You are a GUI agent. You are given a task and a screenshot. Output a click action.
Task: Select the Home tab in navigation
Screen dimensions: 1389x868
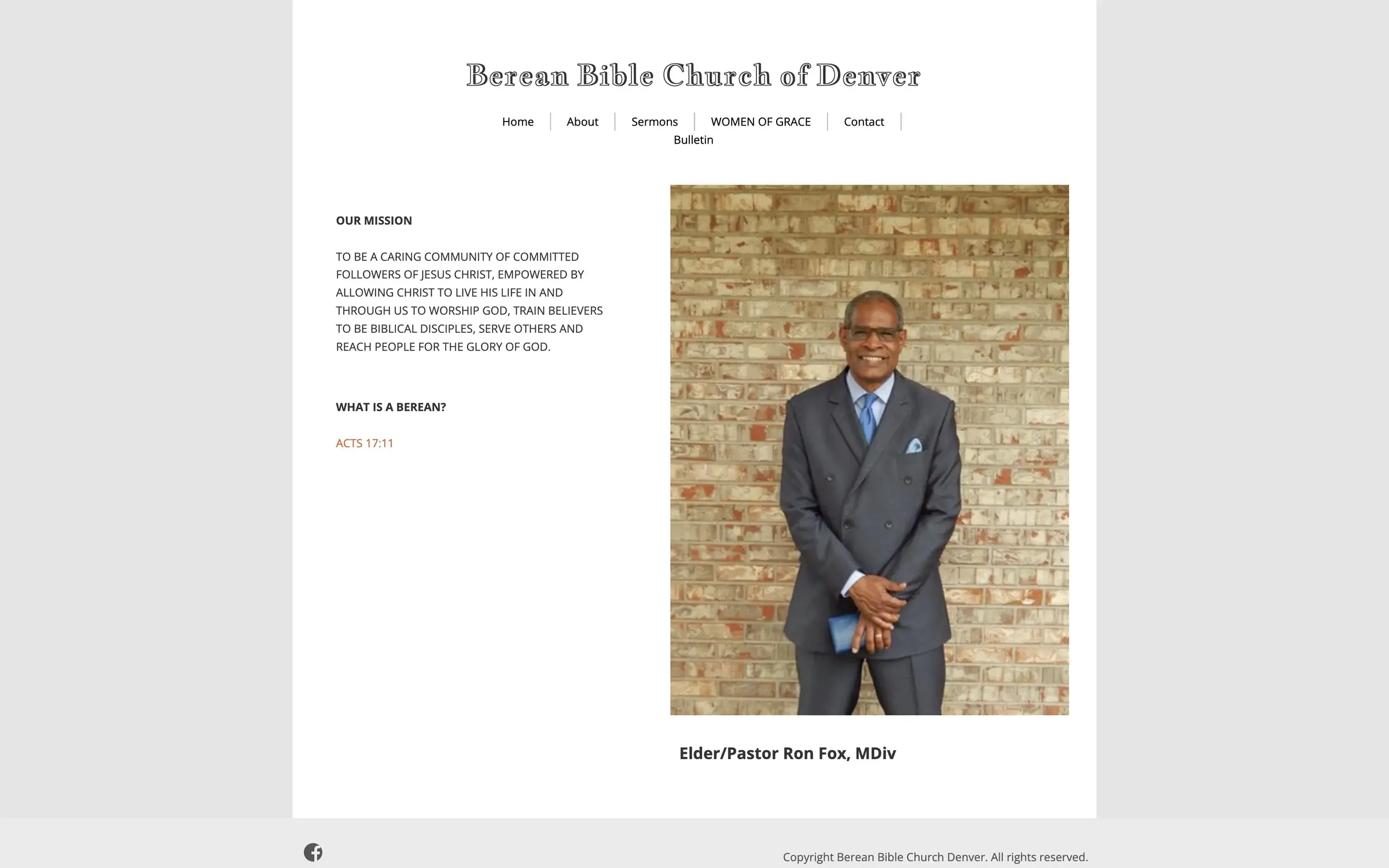coord(518,121)
